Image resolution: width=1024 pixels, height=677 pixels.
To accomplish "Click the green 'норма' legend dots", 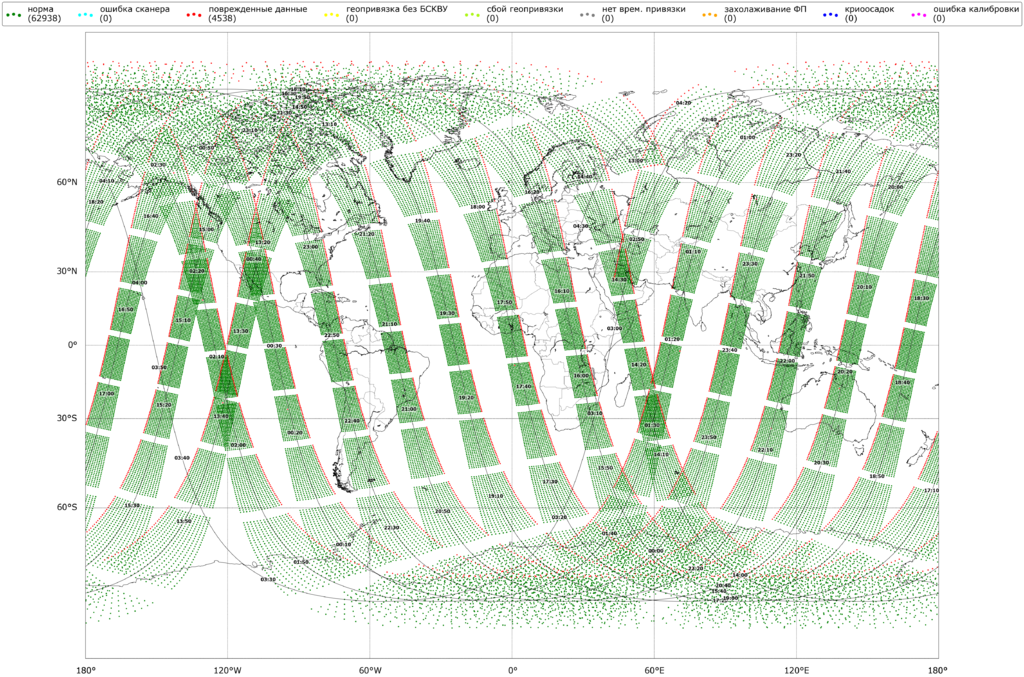I will [x=13, y=14].
